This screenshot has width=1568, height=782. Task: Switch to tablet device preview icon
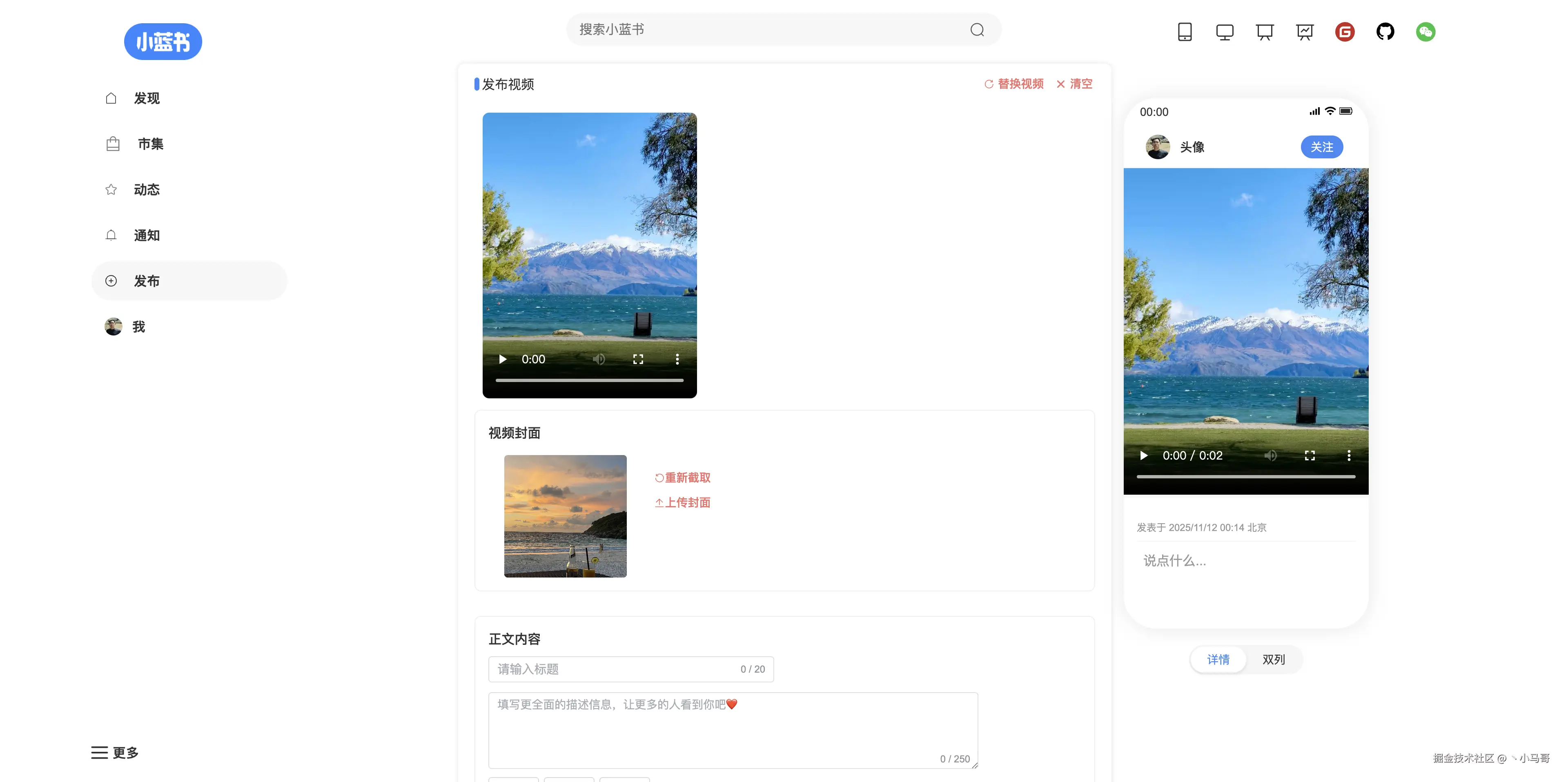(x=1185, y=32)
